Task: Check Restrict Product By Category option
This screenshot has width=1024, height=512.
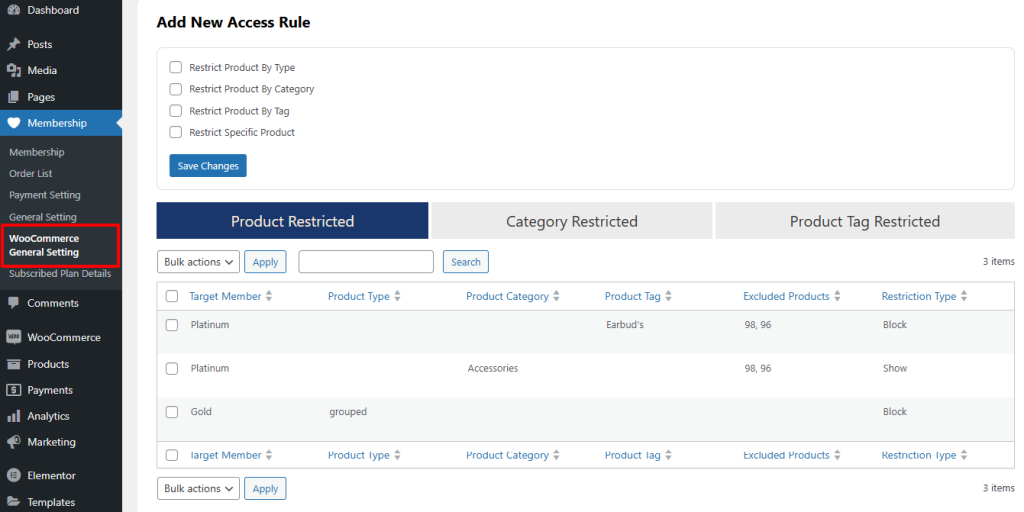Action: [176, 89]
